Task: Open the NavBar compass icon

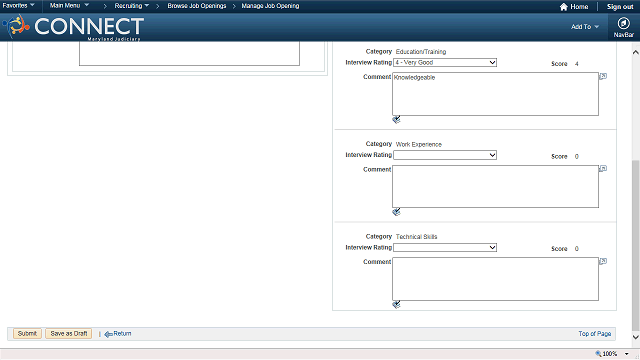Action: (623, 23)
